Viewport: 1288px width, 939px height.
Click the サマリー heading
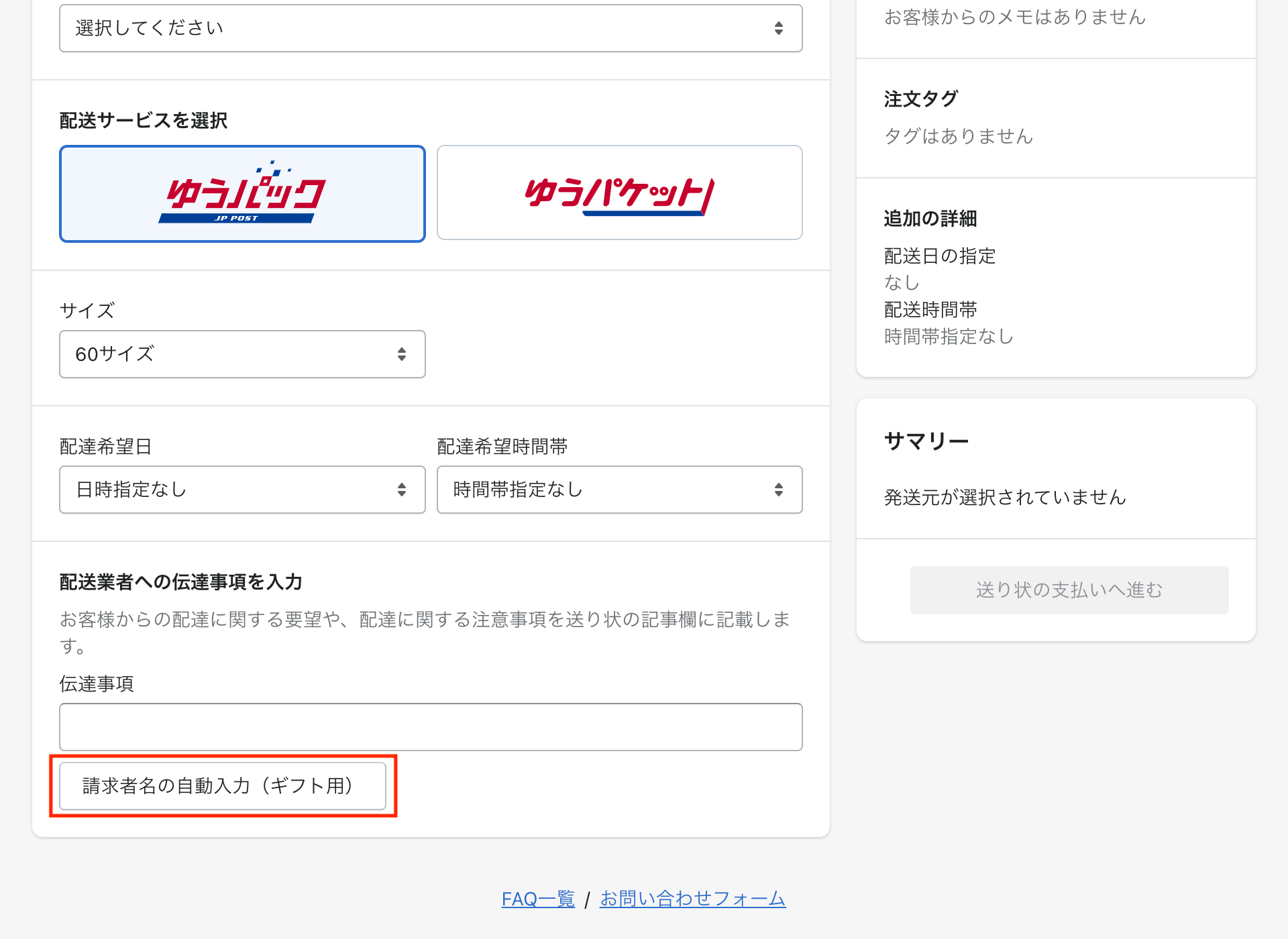[x=926, y=441]
